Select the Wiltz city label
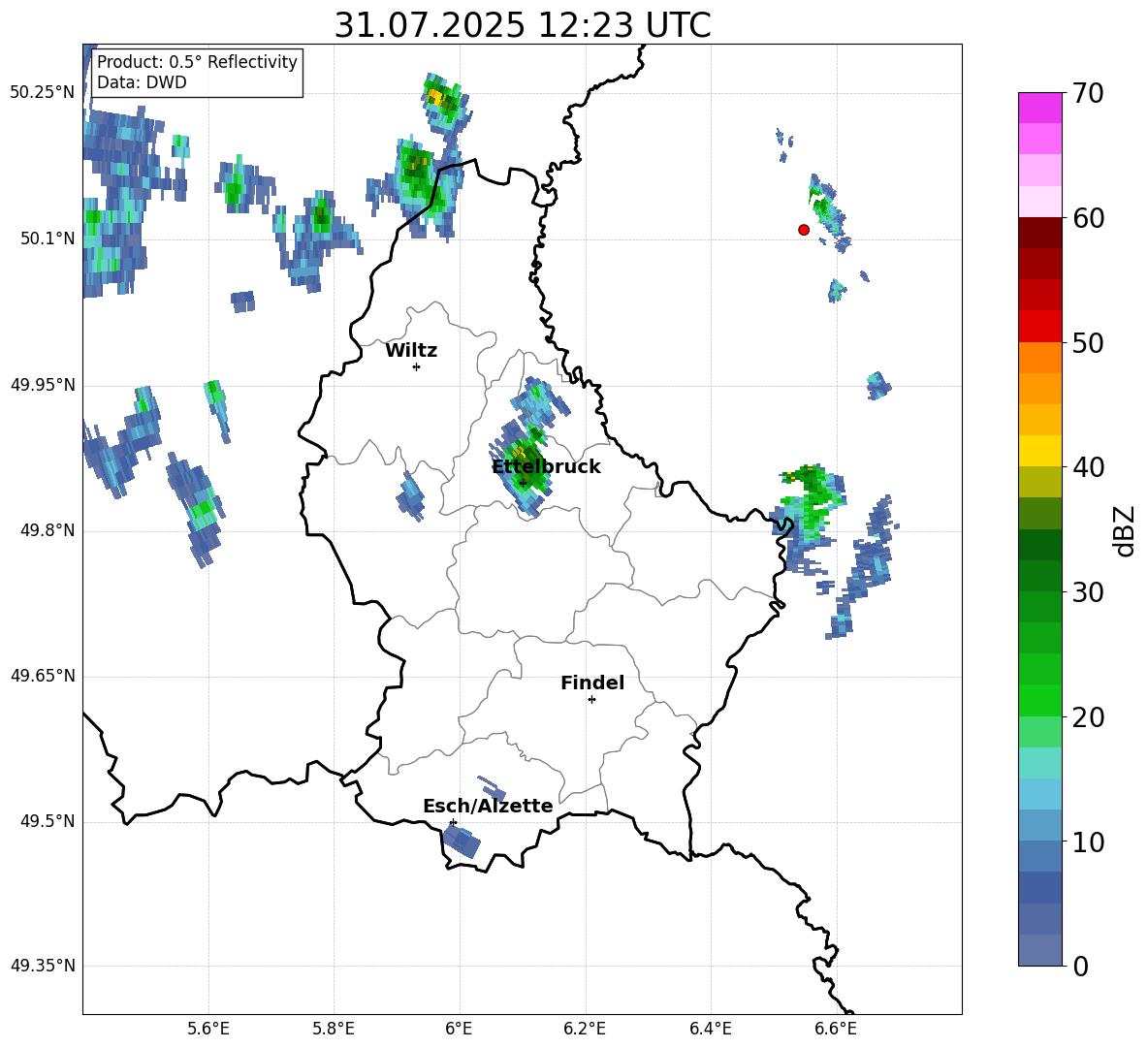This screenshot has height=1048, width=1148. tap(411, 351)
